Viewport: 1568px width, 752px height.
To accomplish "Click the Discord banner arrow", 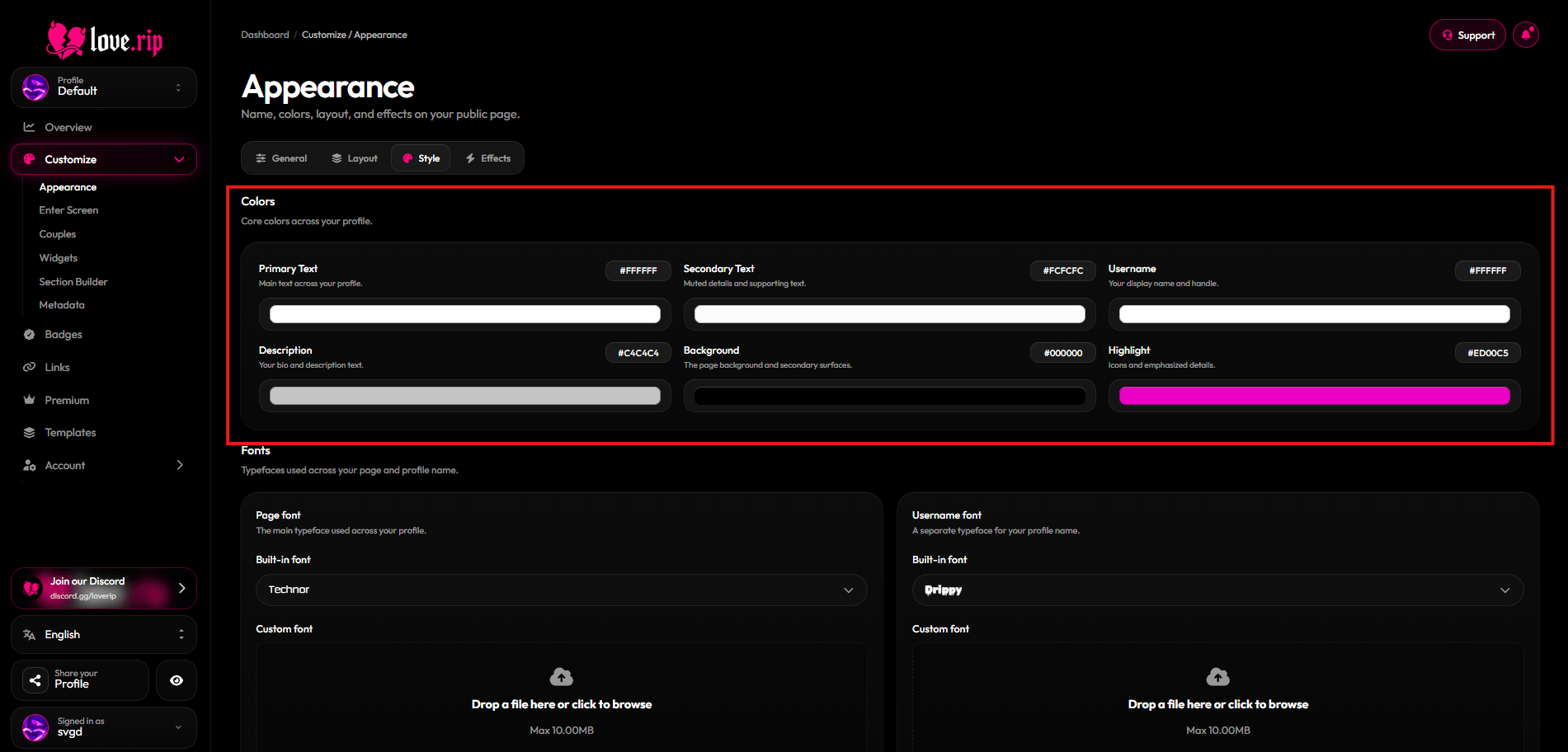I will (181, 588).
